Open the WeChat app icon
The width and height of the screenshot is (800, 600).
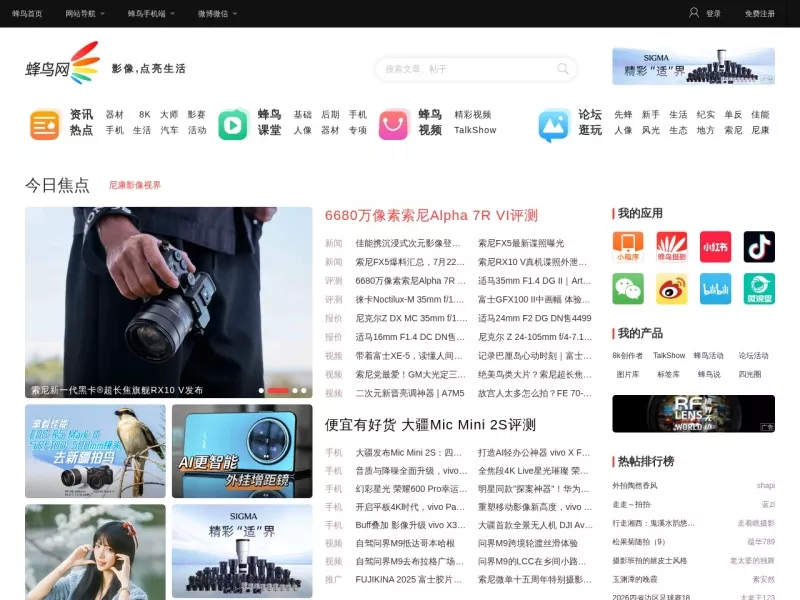point(628,289)
